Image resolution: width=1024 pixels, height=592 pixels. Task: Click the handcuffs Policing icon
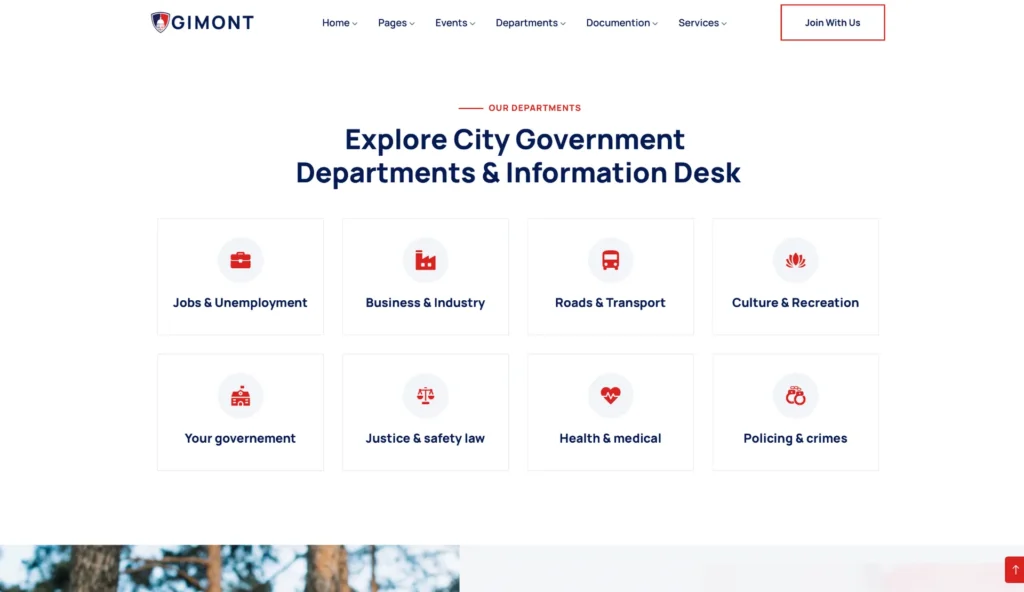tap(795, 396)
